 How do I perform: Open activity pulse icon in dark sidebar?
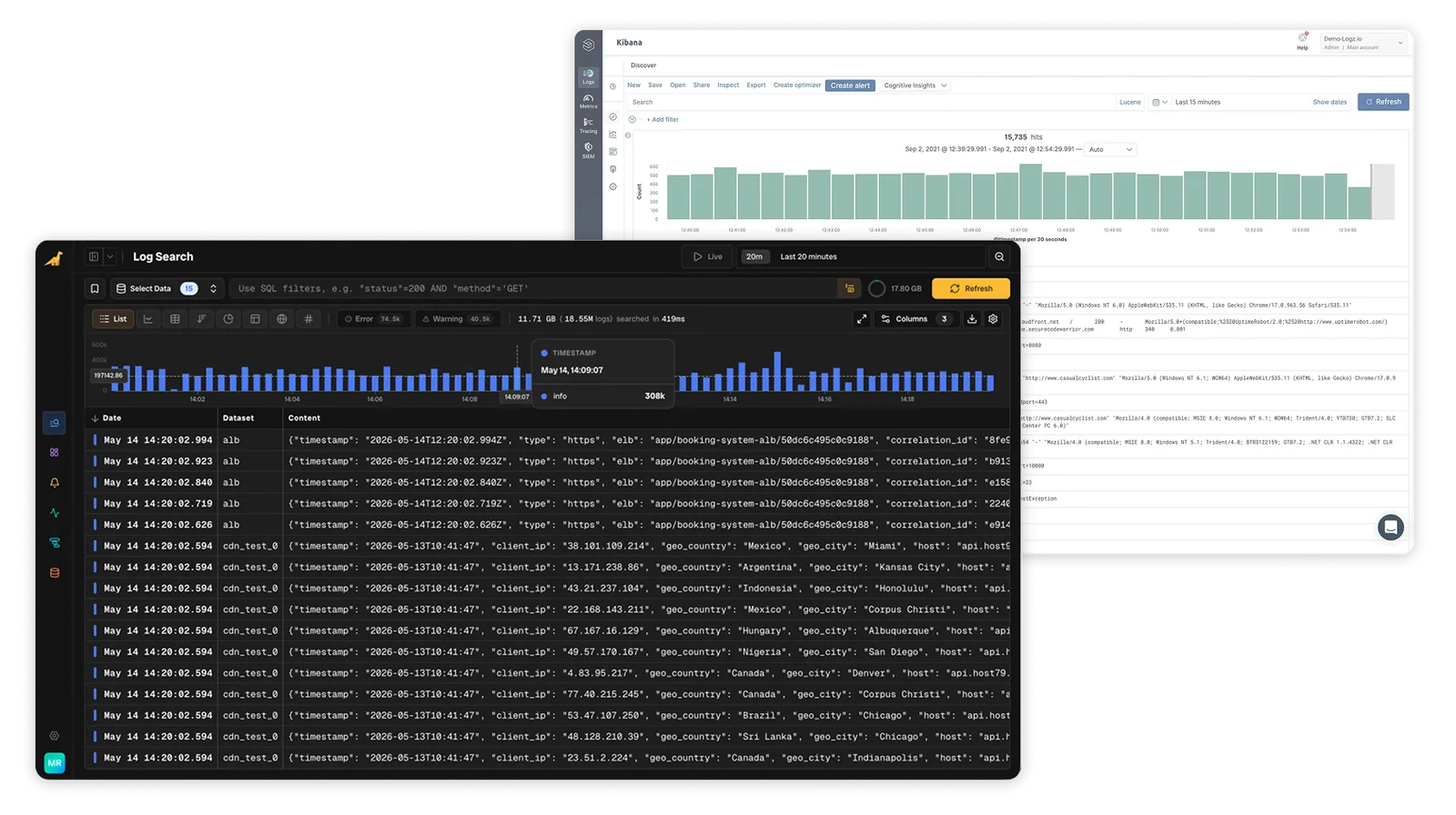point(55,513)
